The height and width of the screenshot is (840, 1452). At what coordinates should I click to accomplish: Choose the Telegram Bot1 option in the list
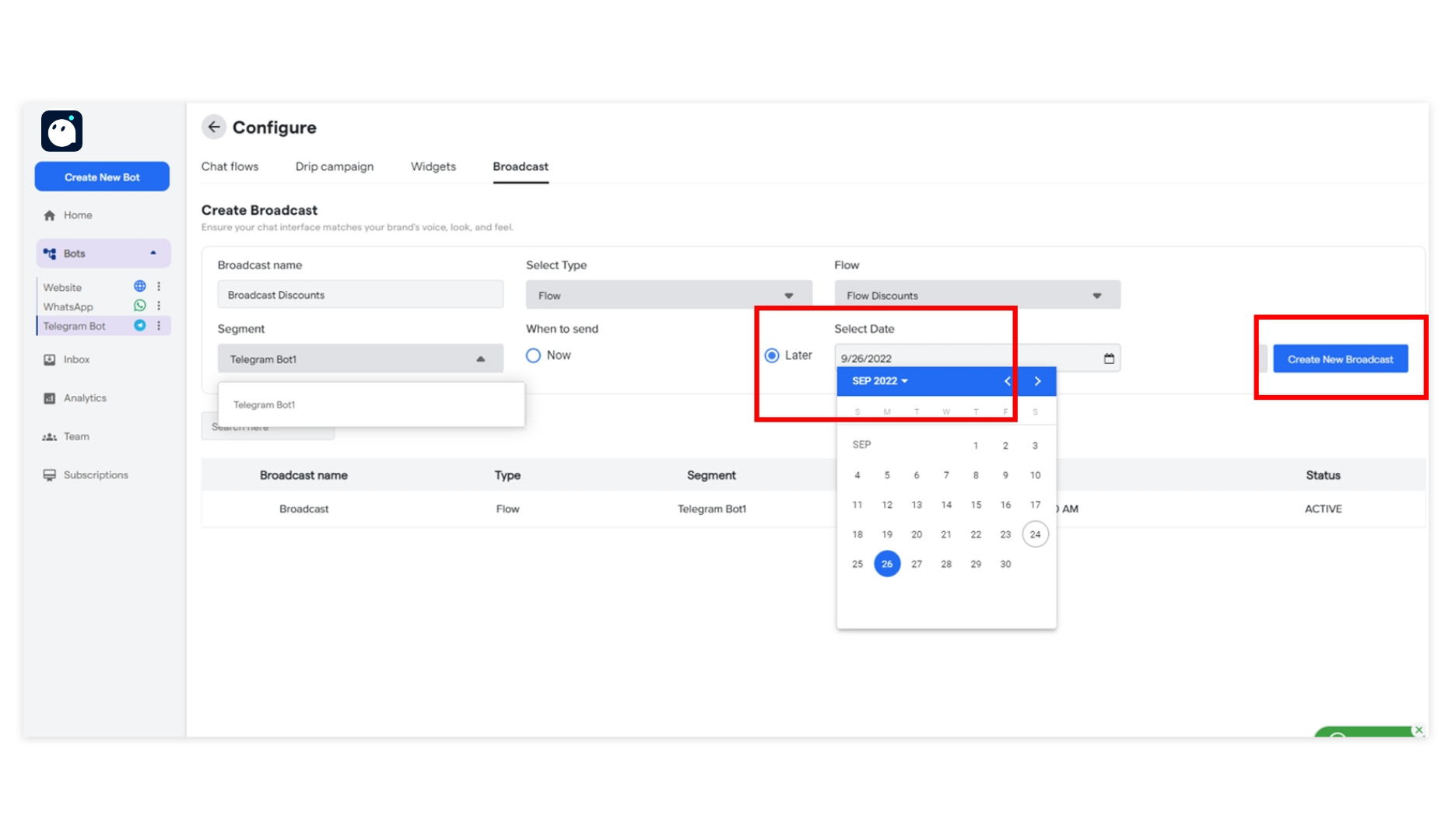click(x=371, y=404)
